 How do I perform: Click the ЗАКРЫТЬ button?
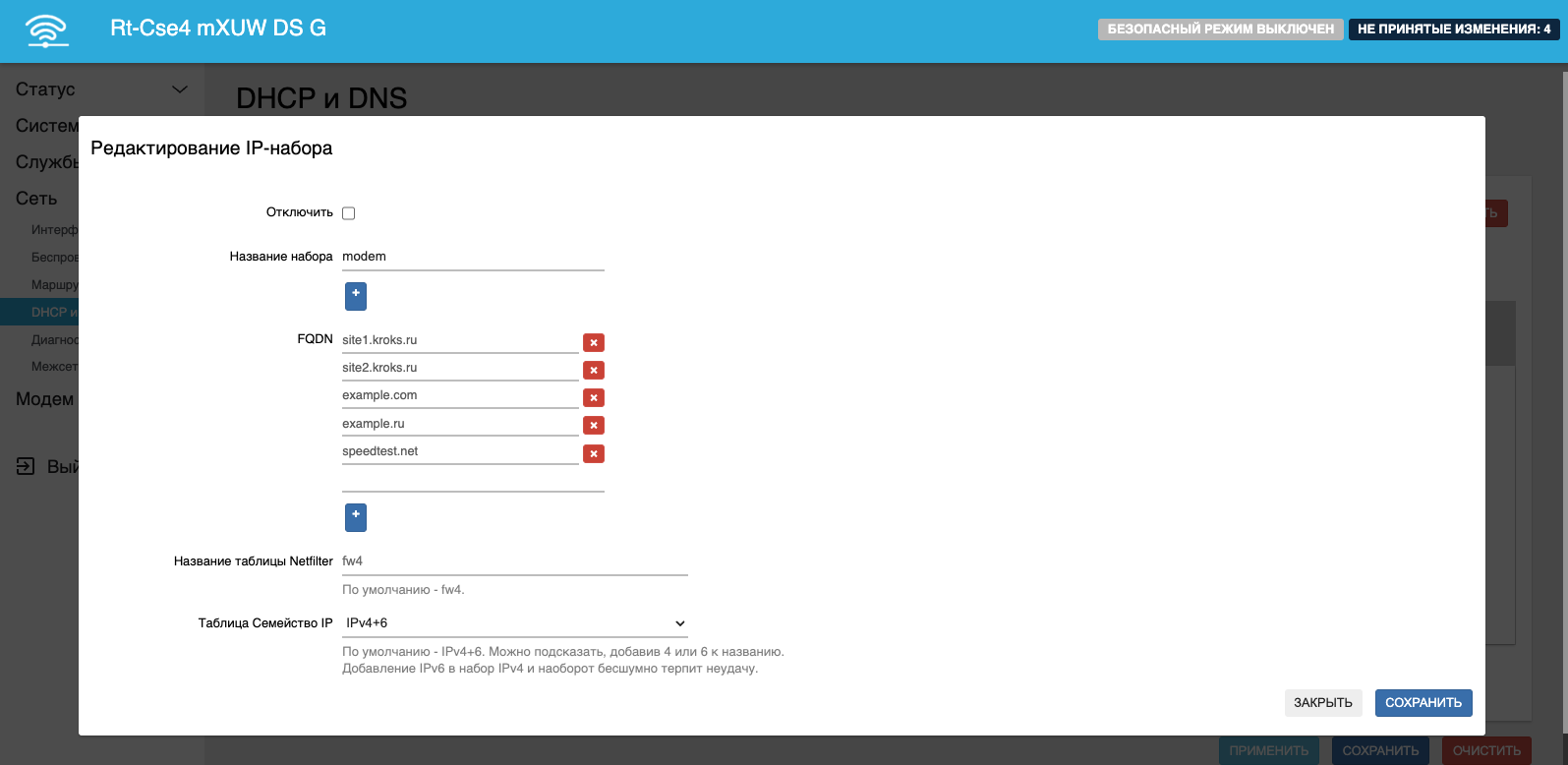tap(1322, 702)
